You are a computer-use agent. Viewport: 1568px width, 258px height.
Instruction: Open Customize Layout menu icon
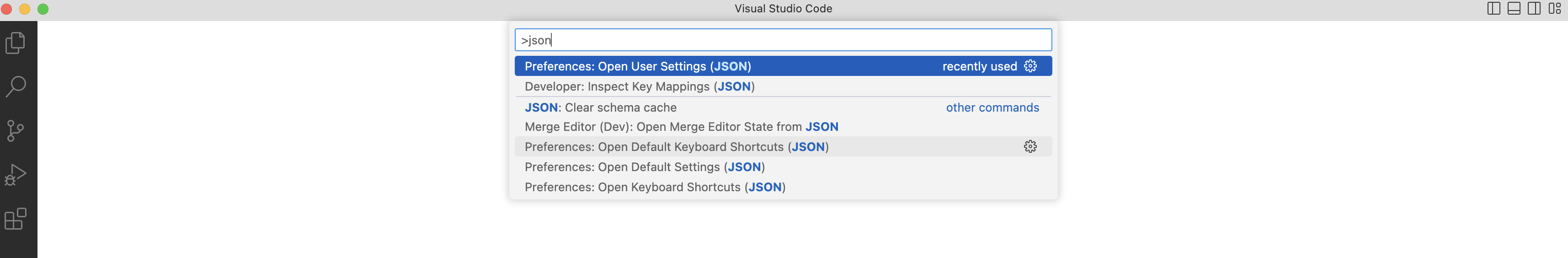pyautogui.click(x=1554, y=9)
